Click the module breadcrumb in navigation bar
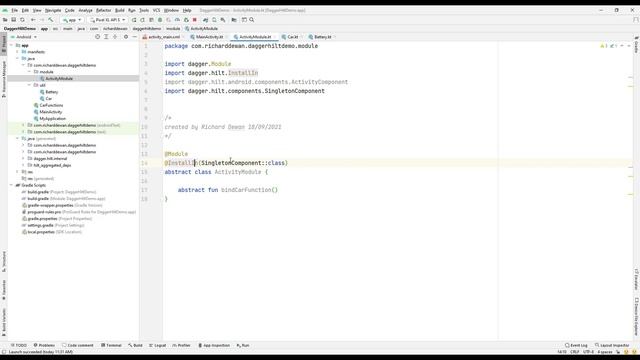The image size is (640, 360). click(x=173, y=29)
